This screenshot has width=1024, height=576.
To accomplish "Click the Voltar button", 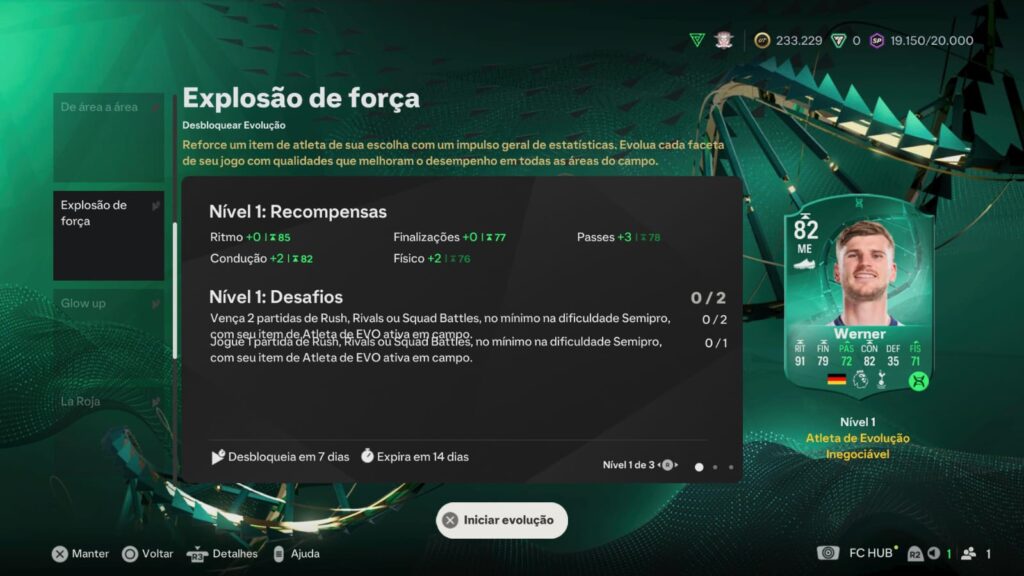I will pos(148,554).
